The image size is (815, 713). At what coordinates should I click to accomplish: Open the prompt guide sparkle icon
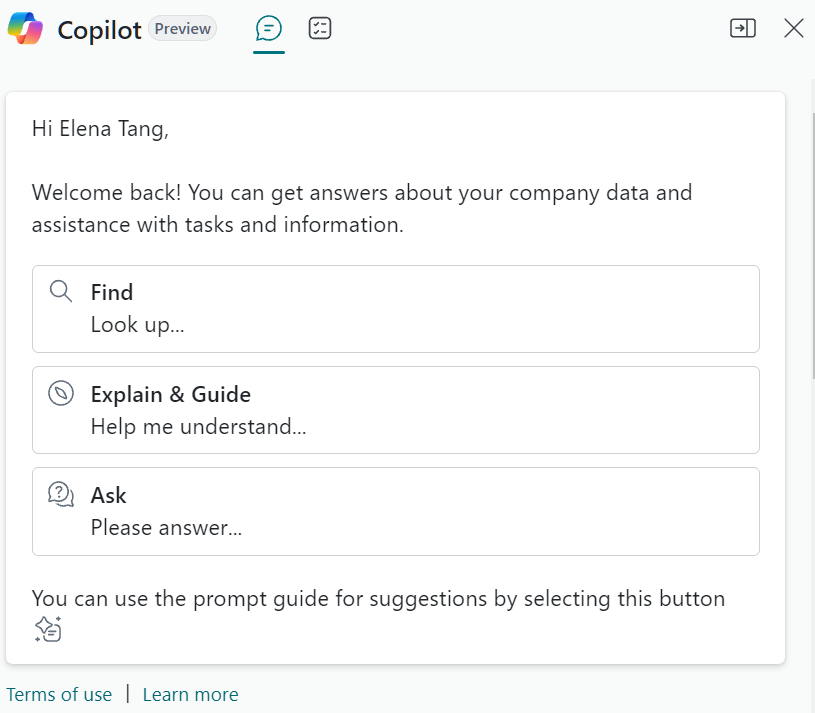coord(48,629)
